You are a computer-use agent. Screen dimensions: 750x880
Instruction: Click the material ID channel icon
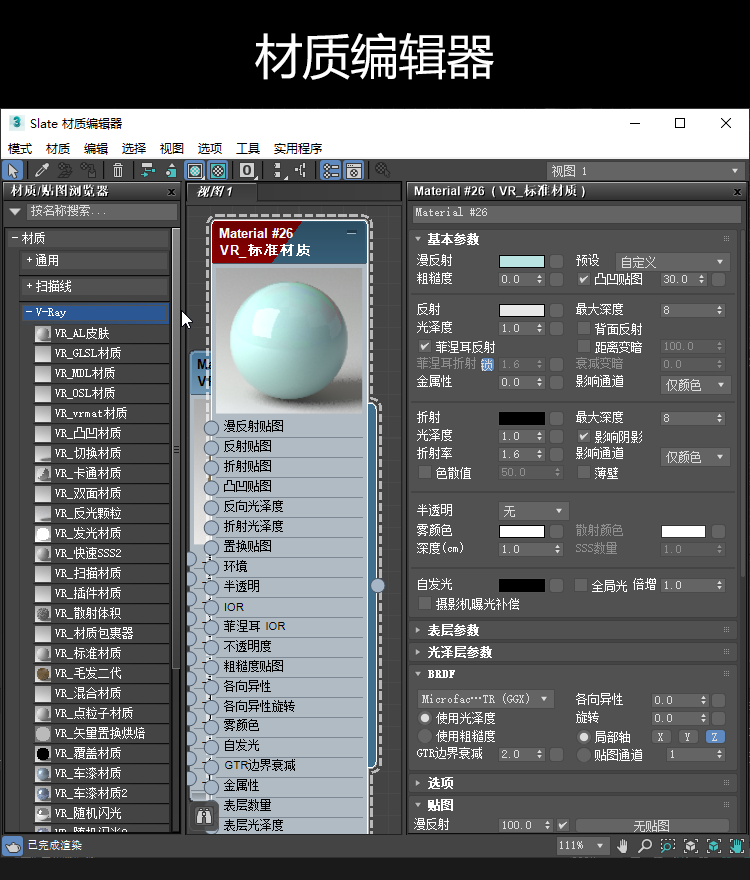tap(247, 170)
